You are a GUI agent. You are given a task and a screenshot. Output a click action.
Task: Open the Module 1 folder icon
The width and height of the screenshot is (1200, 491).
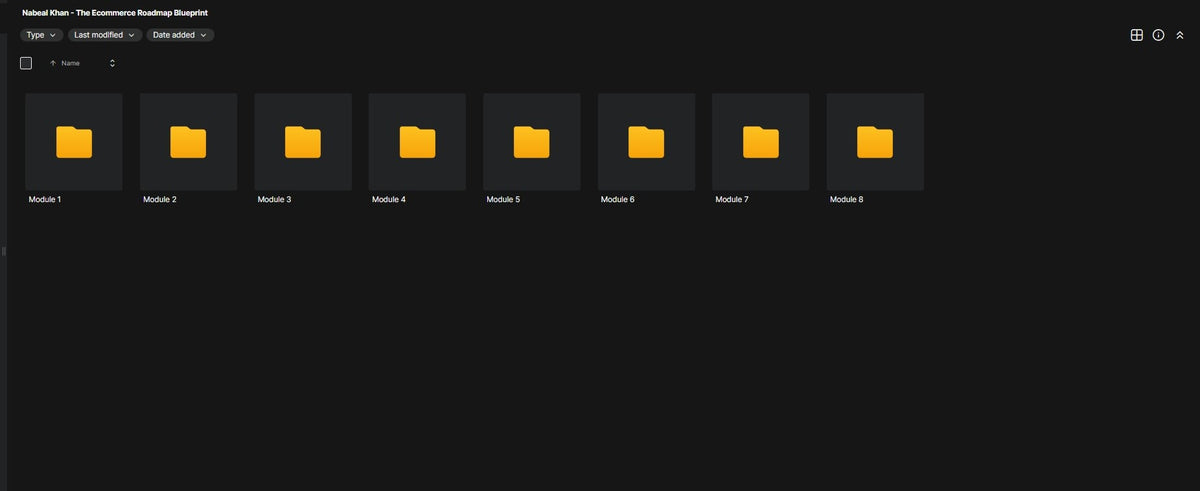click(x=74, y=142)
